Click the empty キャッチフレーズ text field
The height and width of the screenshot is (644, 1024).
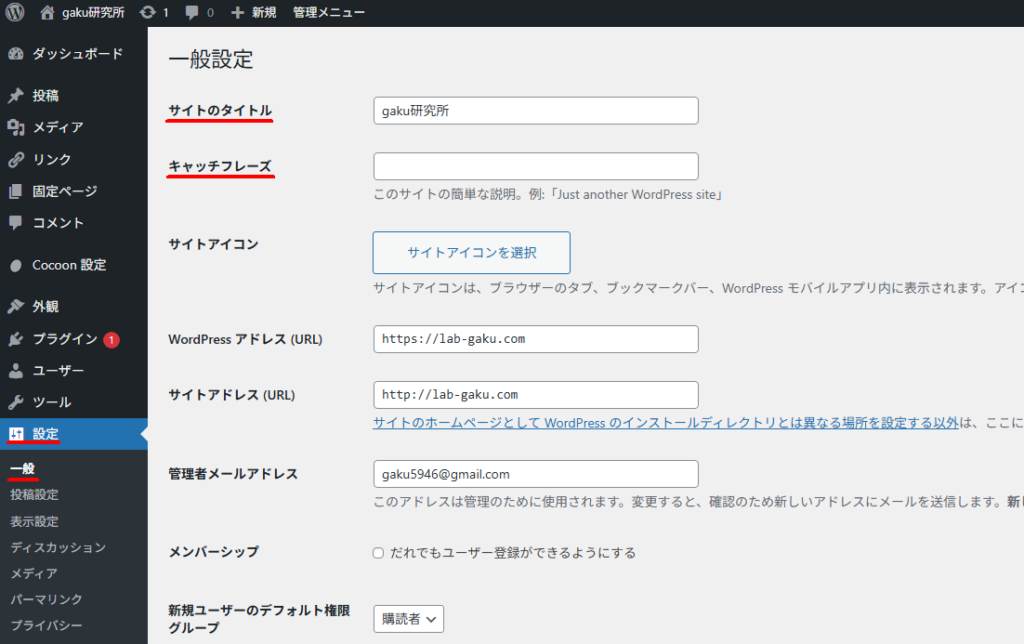(x=535, y=166)
